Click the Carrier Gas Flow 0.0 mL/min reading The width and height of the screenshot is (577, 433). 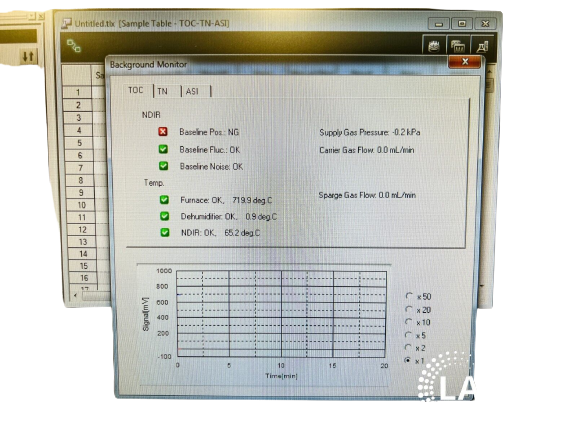click(367, 150)
